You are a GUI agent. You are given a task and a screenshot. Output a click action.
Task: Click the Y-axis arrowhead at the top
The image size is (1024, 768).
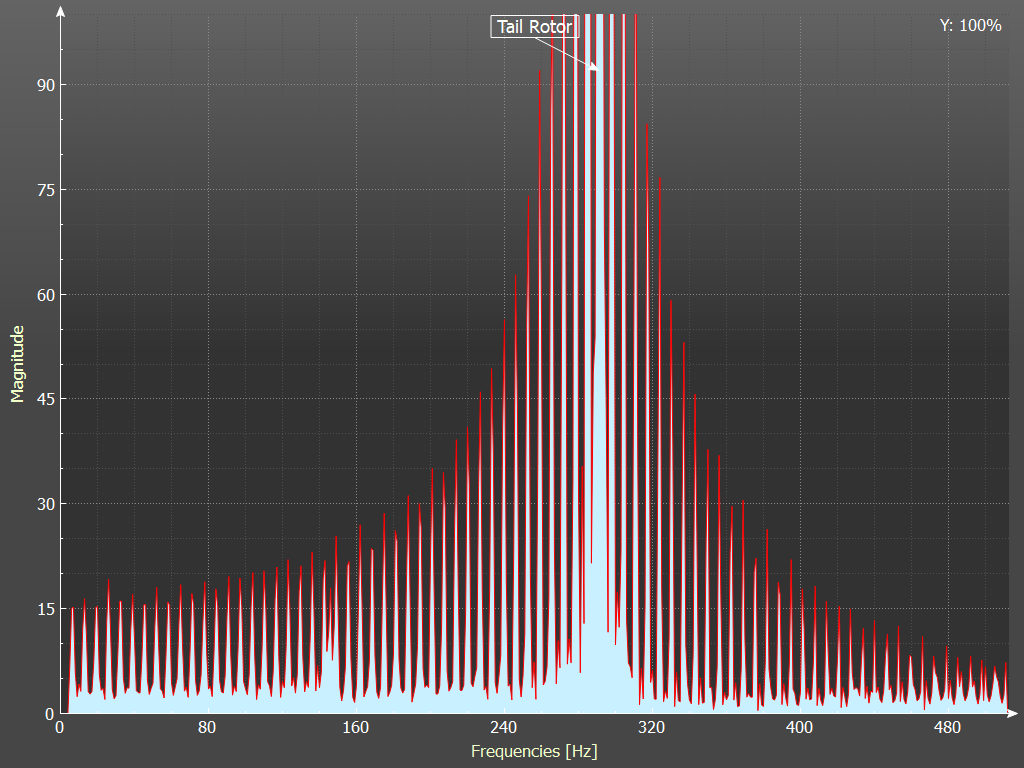coord(62,13)
